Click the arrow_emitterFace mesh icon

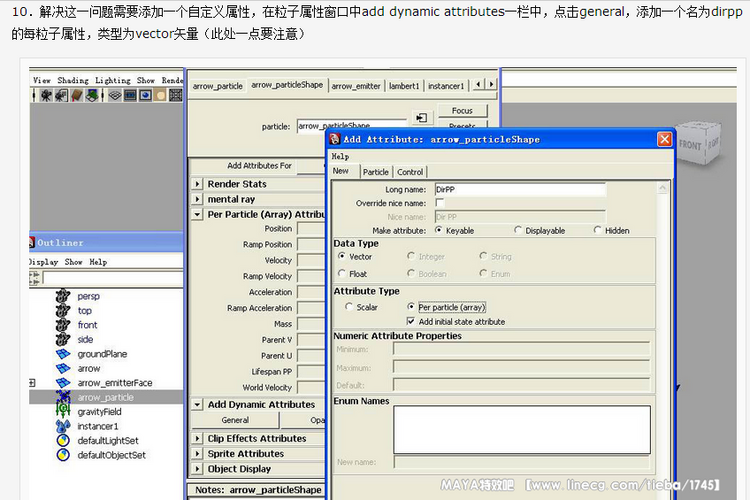(63, 383)
